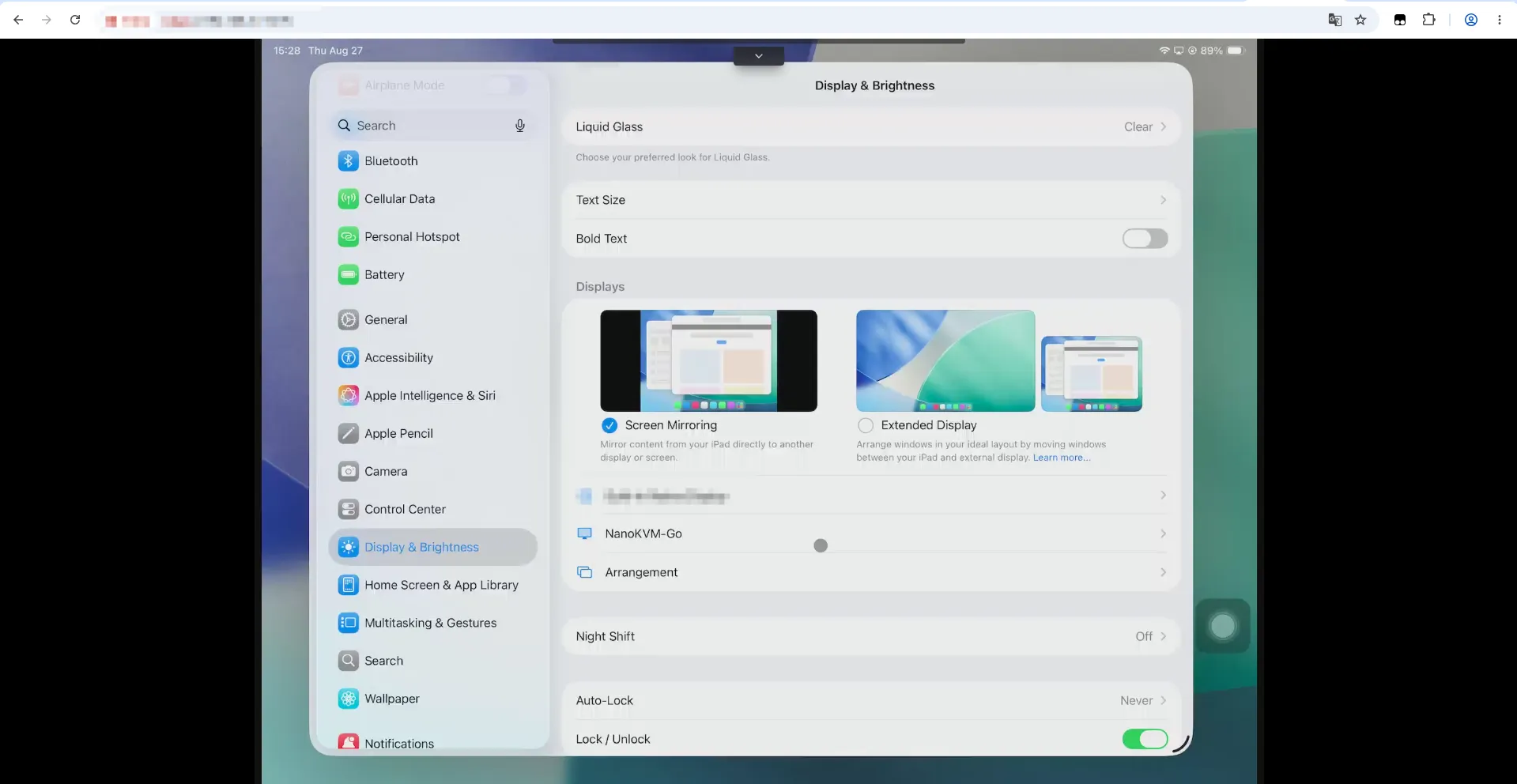
Task: Click browser profile avatar icon
Action: click(x=1471, y=21)
